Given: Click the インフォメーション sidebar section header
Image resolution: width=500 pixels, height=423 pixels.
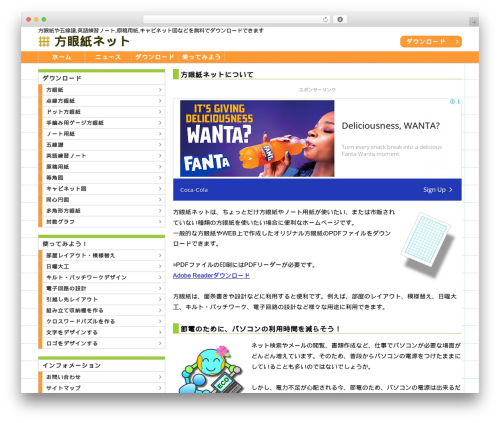Looking at the screenshot, I should pyautogui.click(x=102, y=366).
